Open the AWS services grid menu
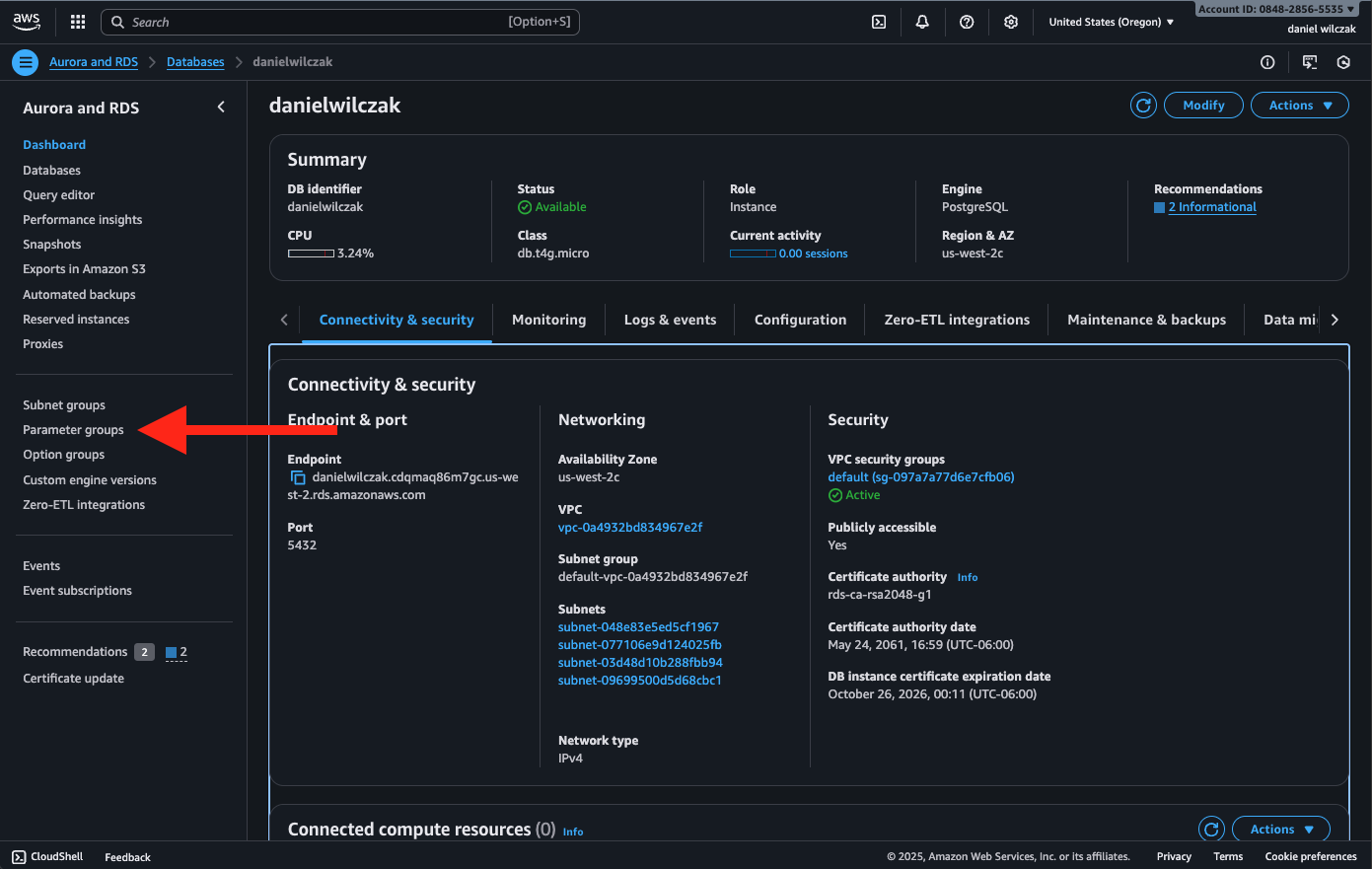 click(x=78, y=22)
